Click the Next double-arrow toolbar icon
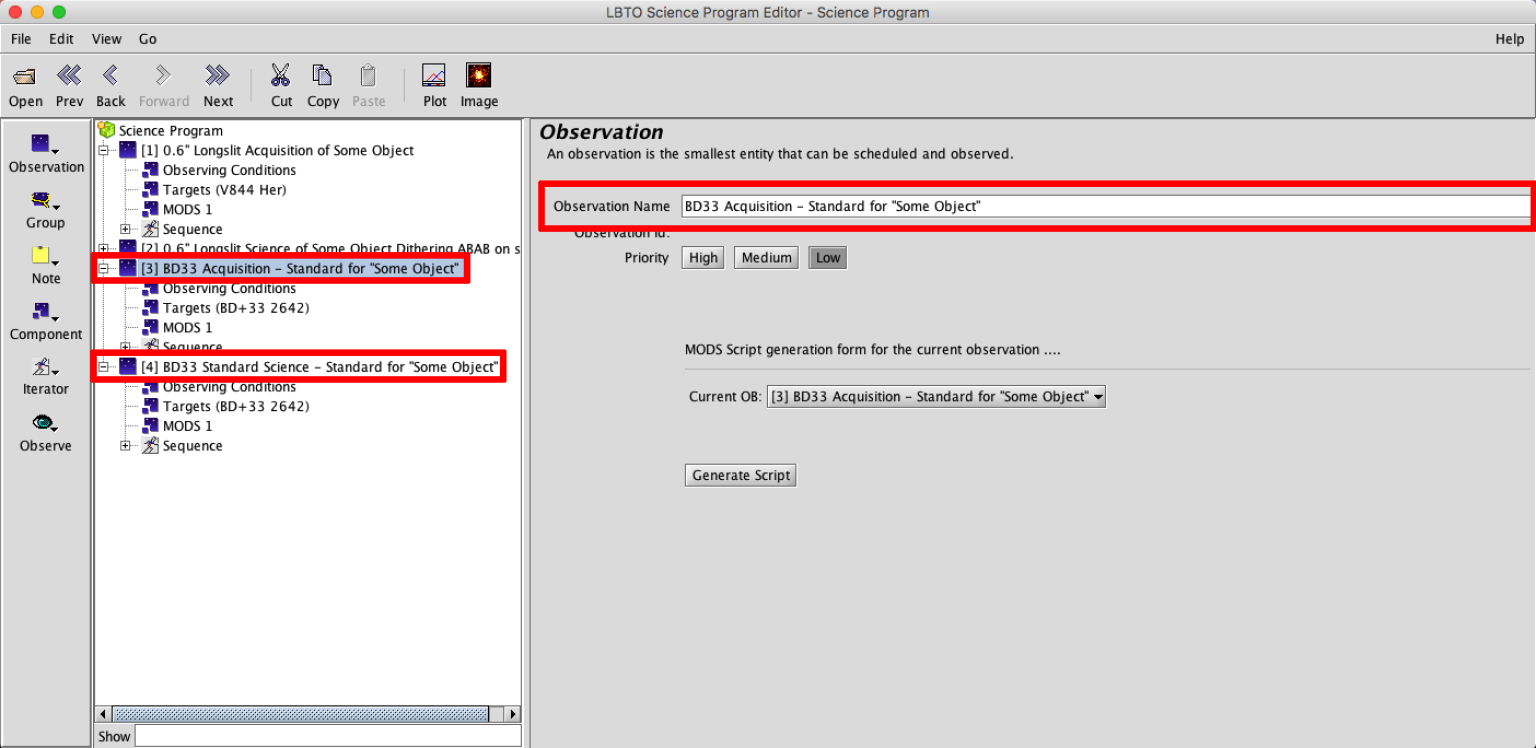The width and height of the screenshot is (1536, 748). pos(217,76)
